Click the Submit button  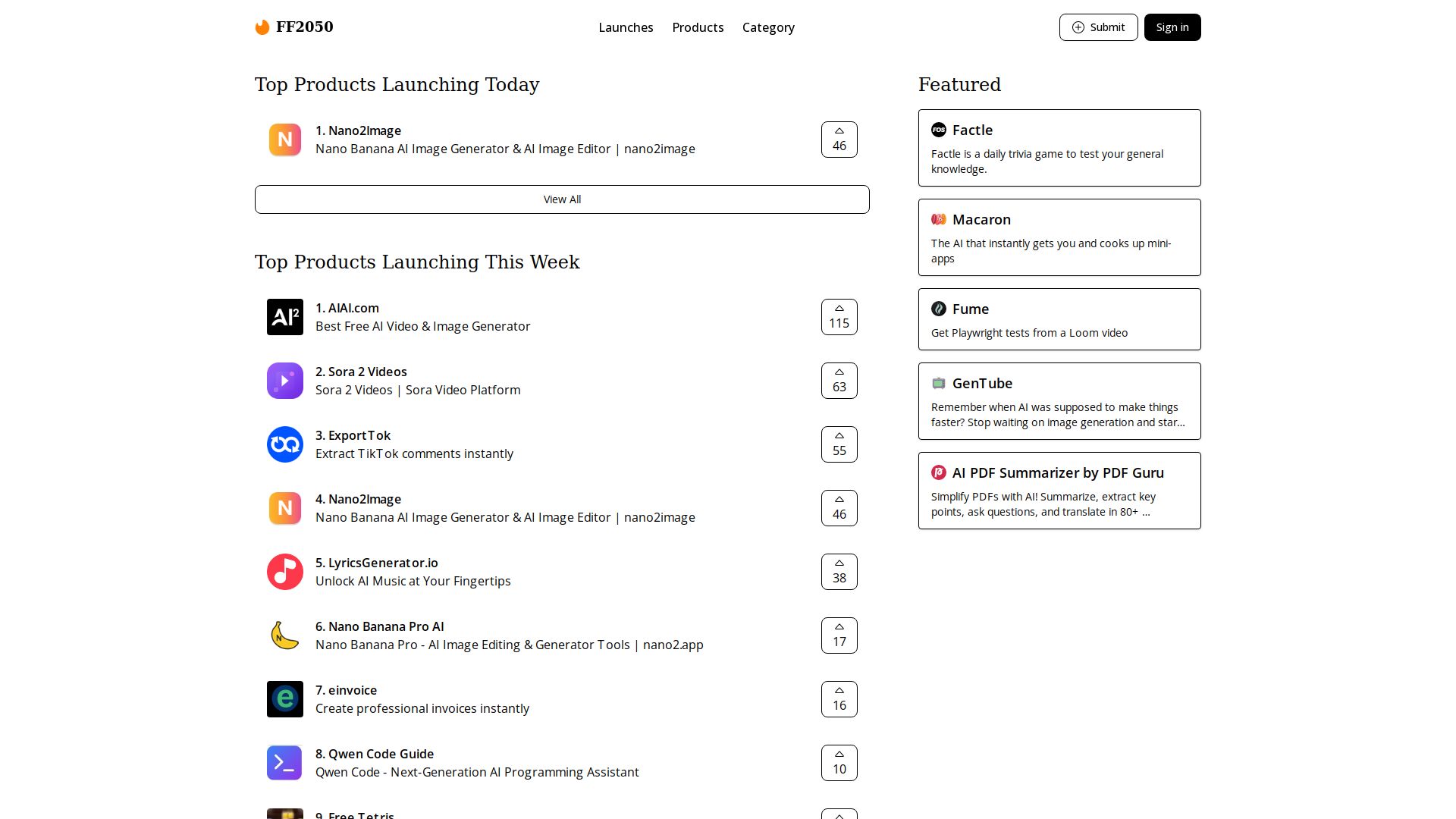1098,27
